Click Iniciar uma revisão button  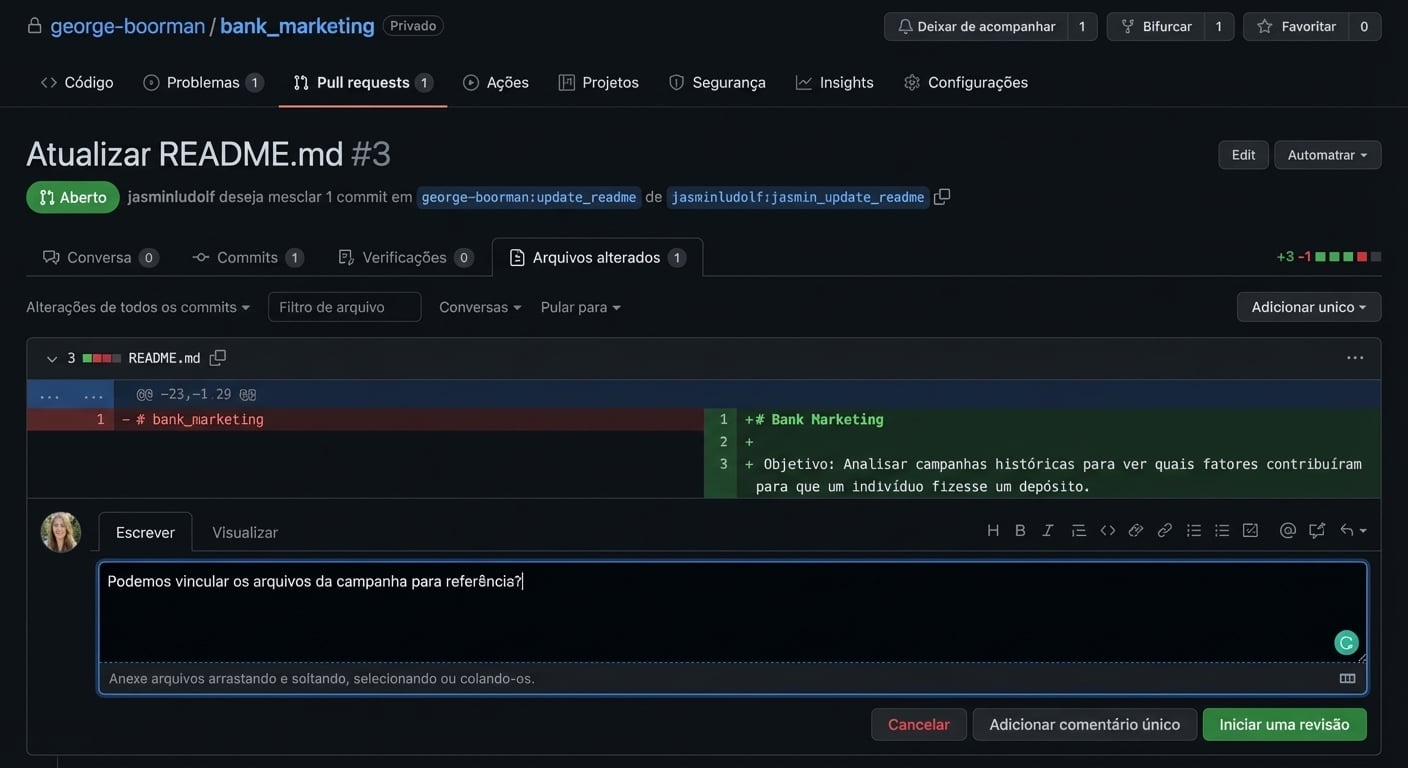[x=1284, y=724]
